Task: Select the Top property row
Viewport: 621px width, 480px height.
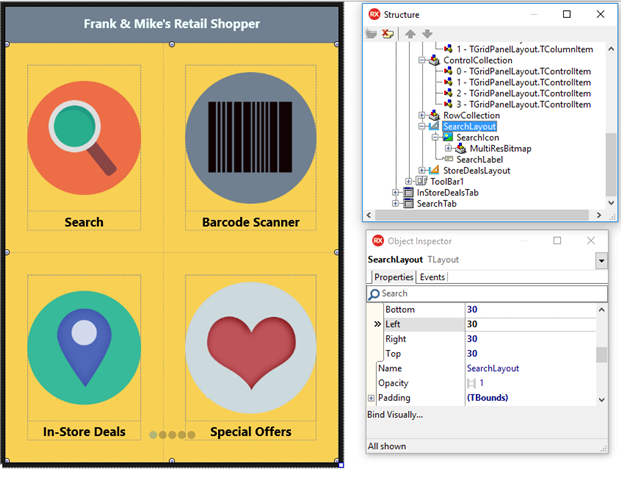Action: 490,353
